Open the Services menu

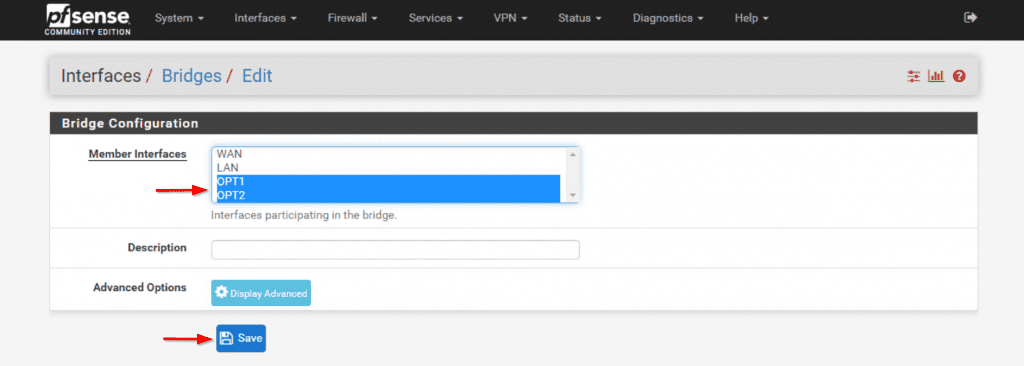pos(436,18)
